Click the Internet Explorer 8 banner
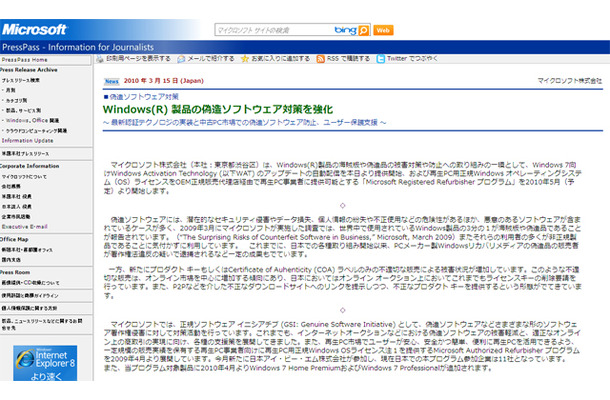This screenshot has height=400, width=610. (x=45, y=363)
